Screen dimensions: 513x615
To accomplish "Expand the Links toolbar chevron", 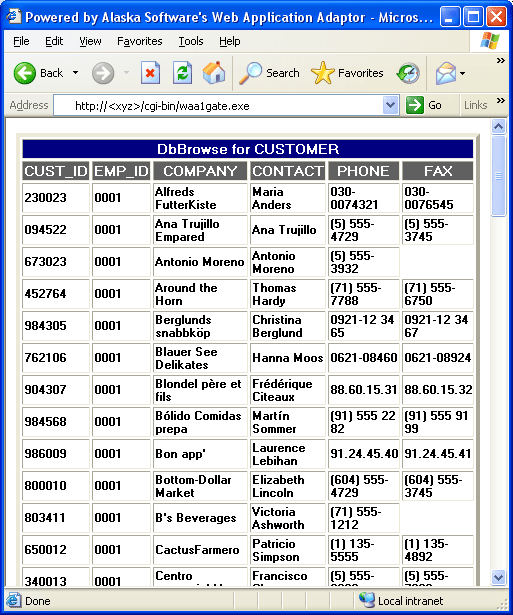I will click(500, 101).
